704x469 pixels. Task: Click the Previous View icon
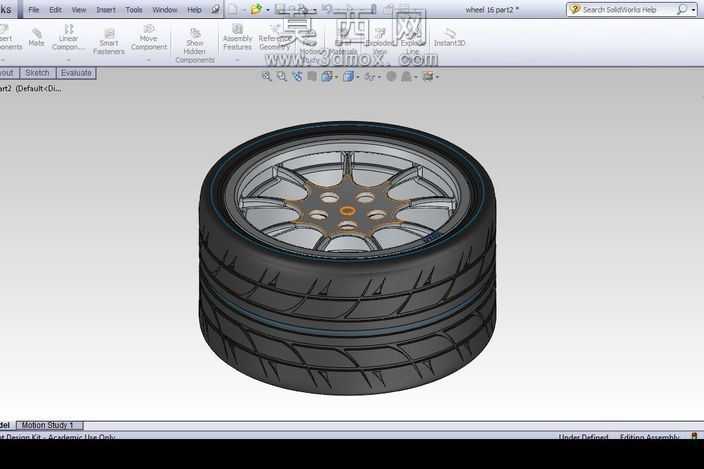297,77
